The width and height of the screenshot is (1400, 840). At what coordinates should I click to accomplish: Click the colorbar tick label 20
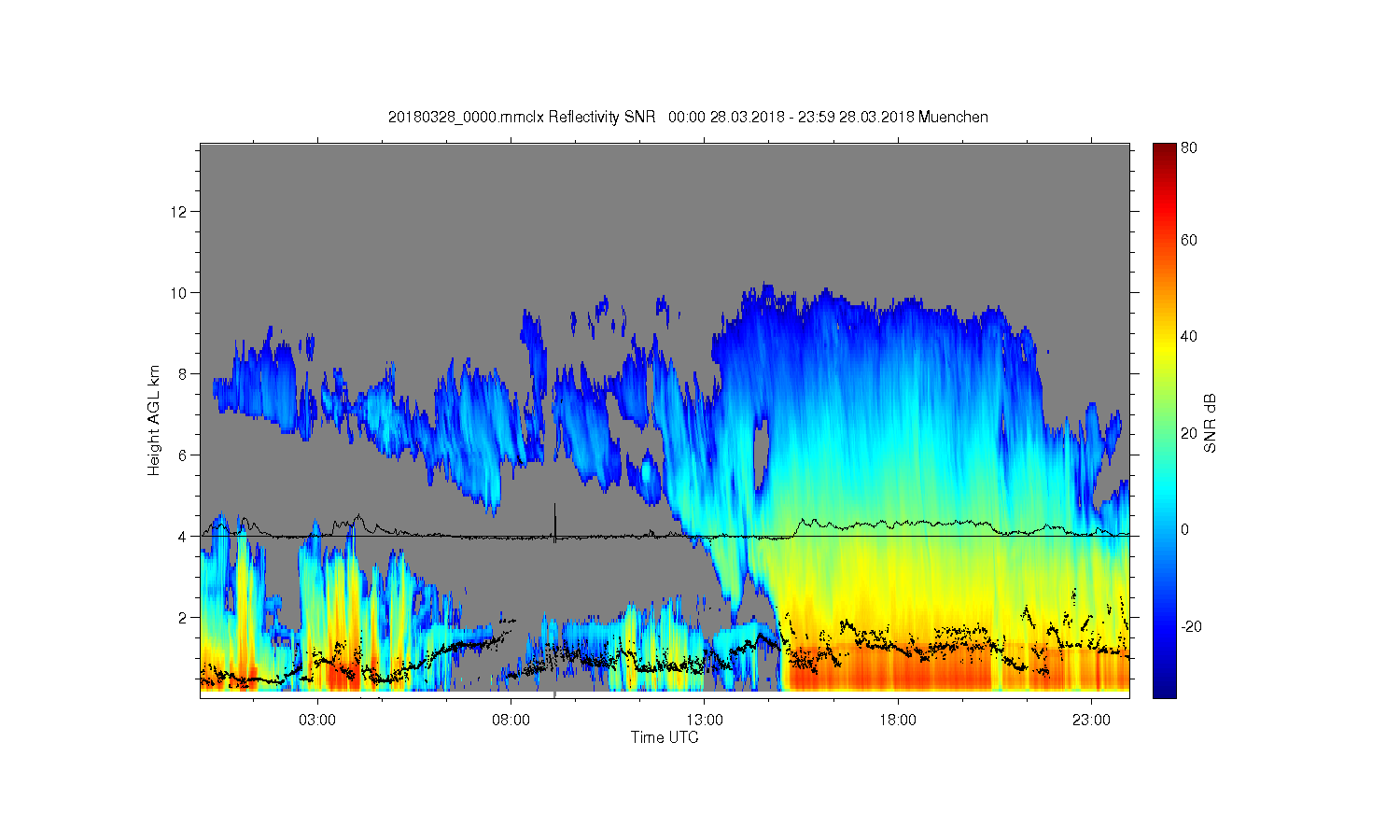1189,433
